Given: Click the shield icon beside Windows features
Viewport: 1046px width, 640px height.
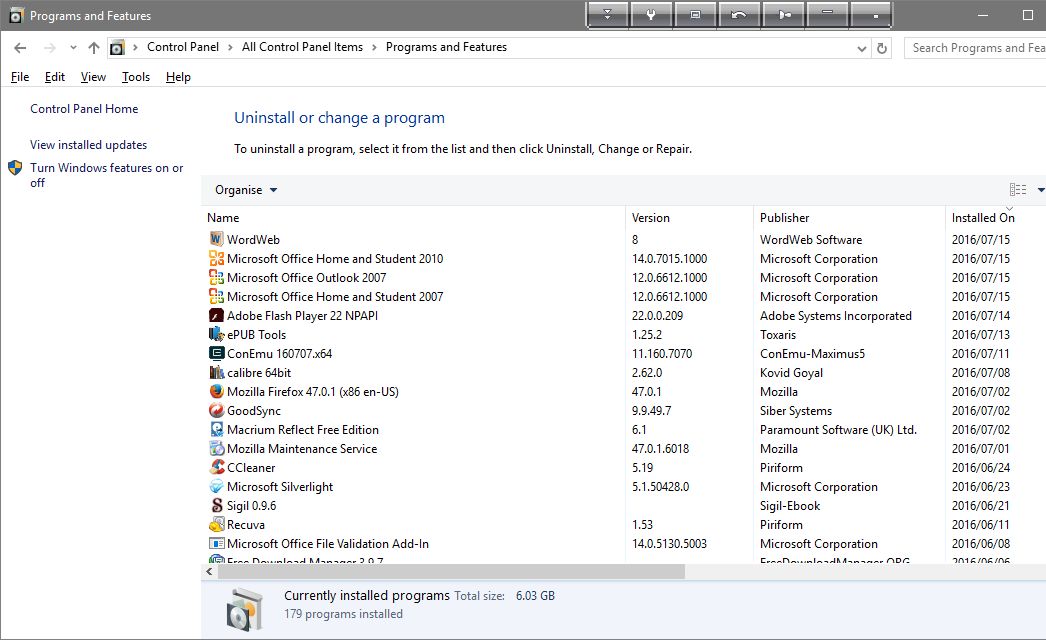Looking at the screenshot, I should coord(15,168).
